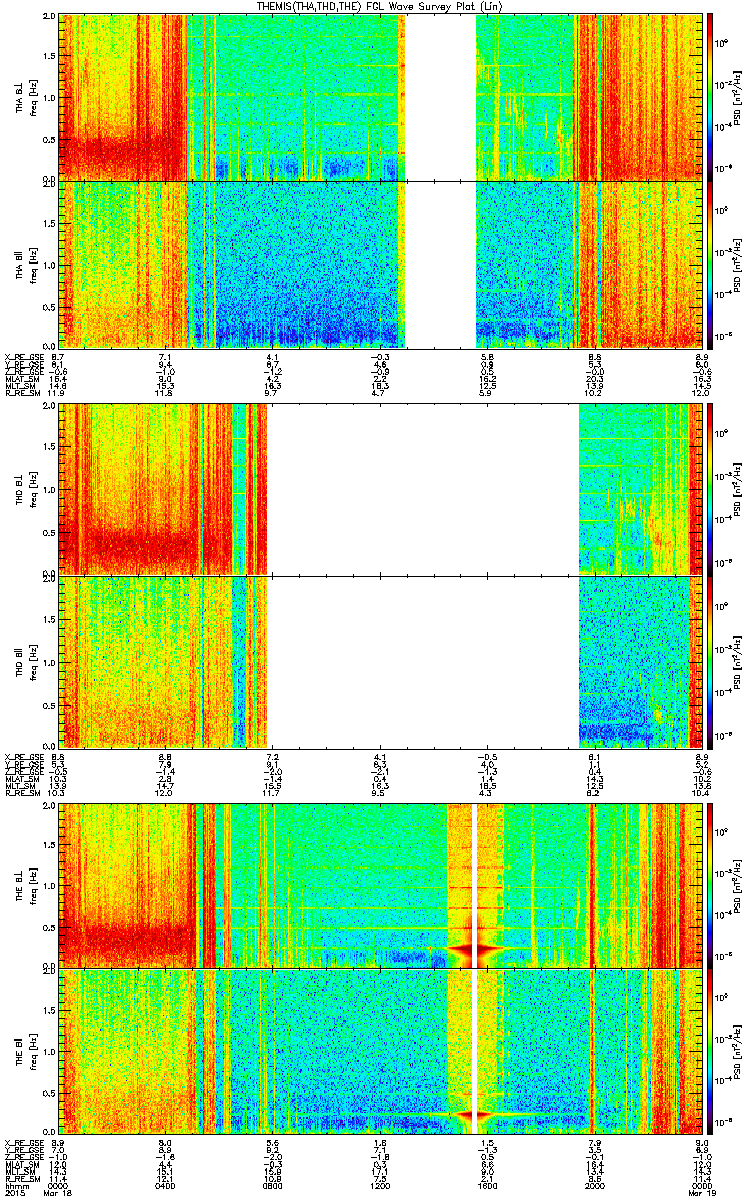Click the THA B⊥ PSD color bar

coord(711,96)
